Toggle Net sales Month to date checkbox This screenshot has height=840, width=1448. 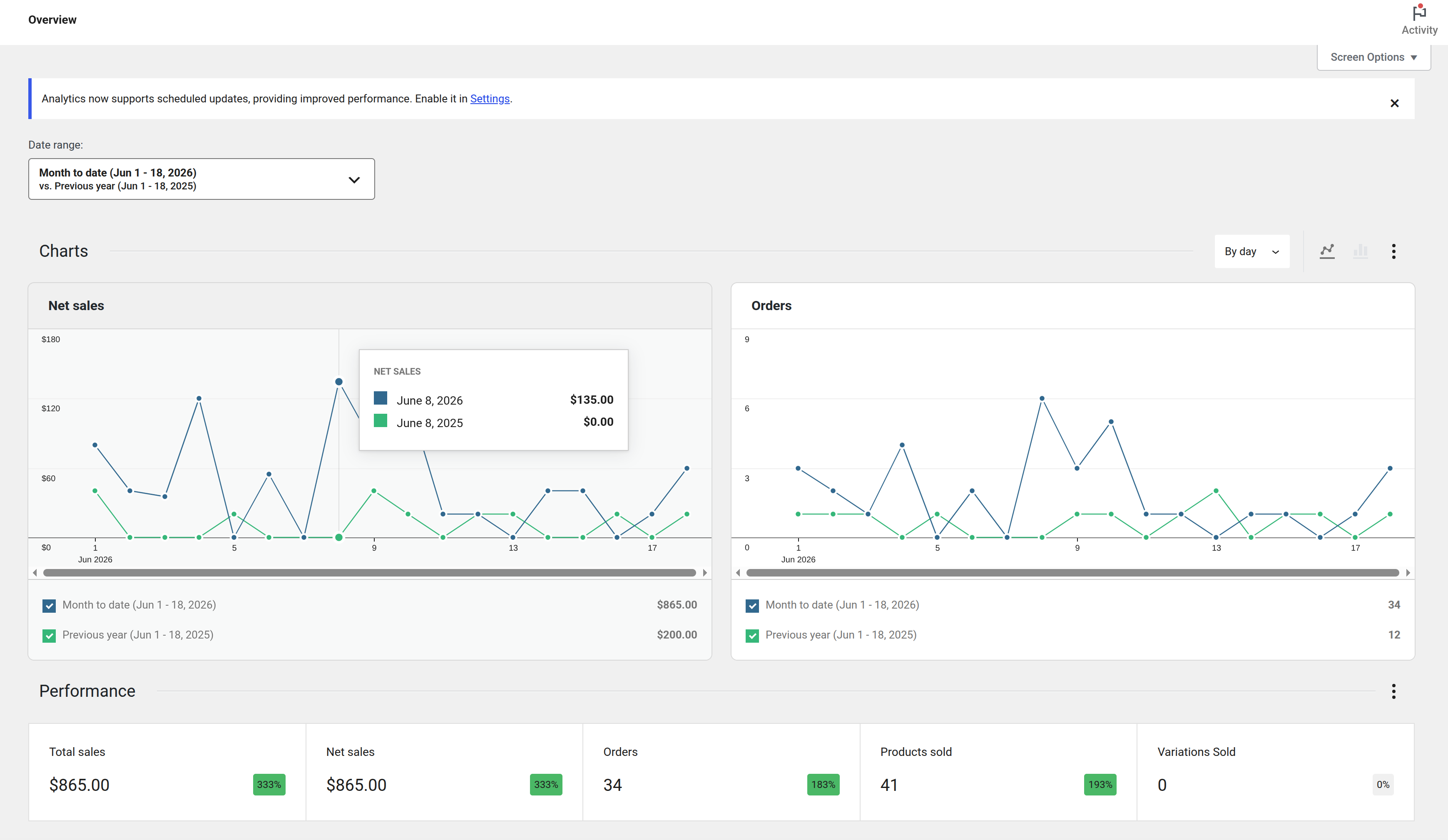(50, 606)
